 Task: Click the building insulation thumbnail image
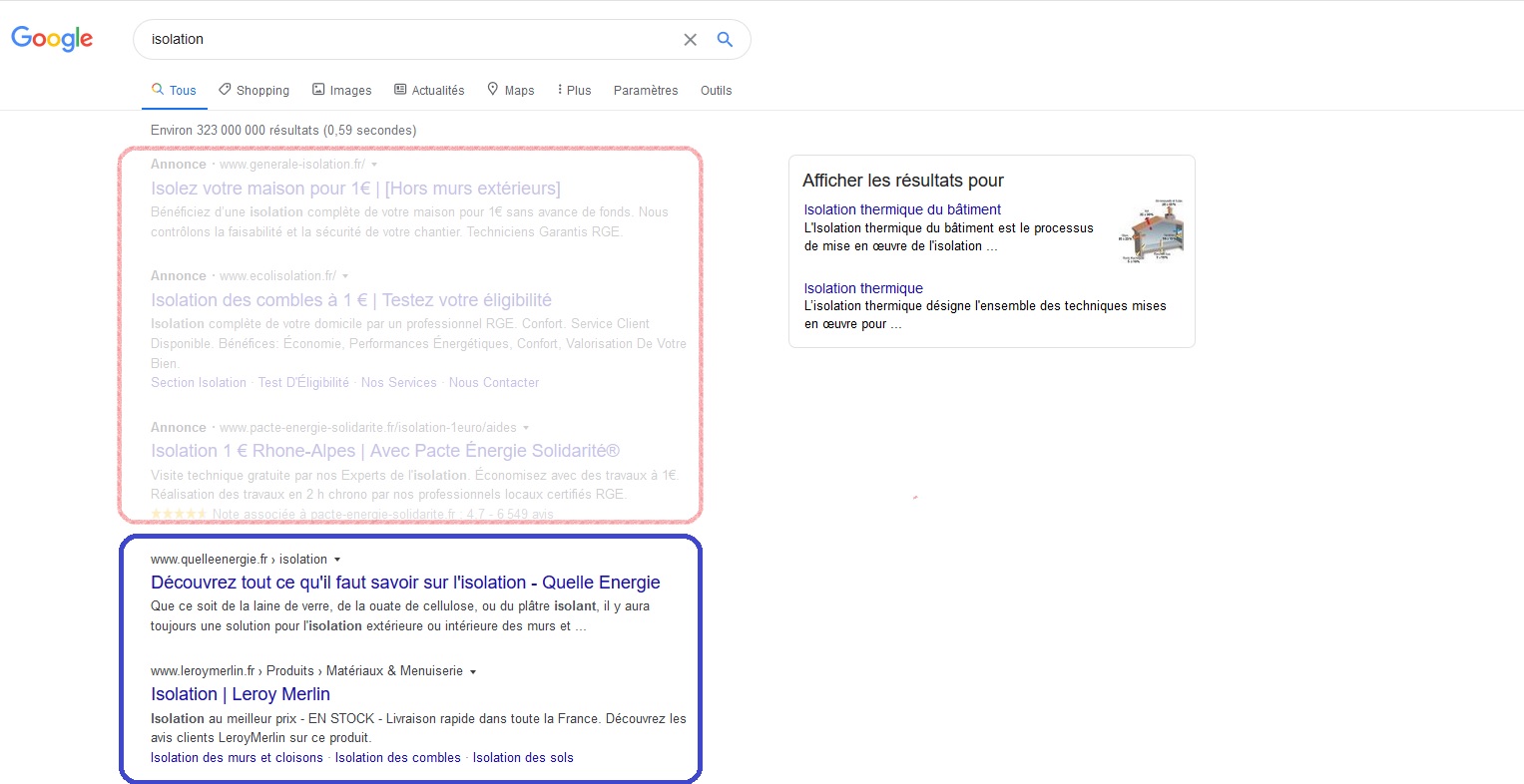(1151, 230)
